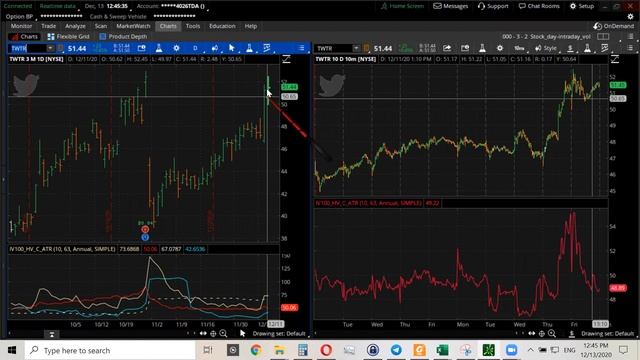Screen dimensions: 640x360
Task: Toggle left chart drawing line tool icon
Action: (x=286, y=59)
